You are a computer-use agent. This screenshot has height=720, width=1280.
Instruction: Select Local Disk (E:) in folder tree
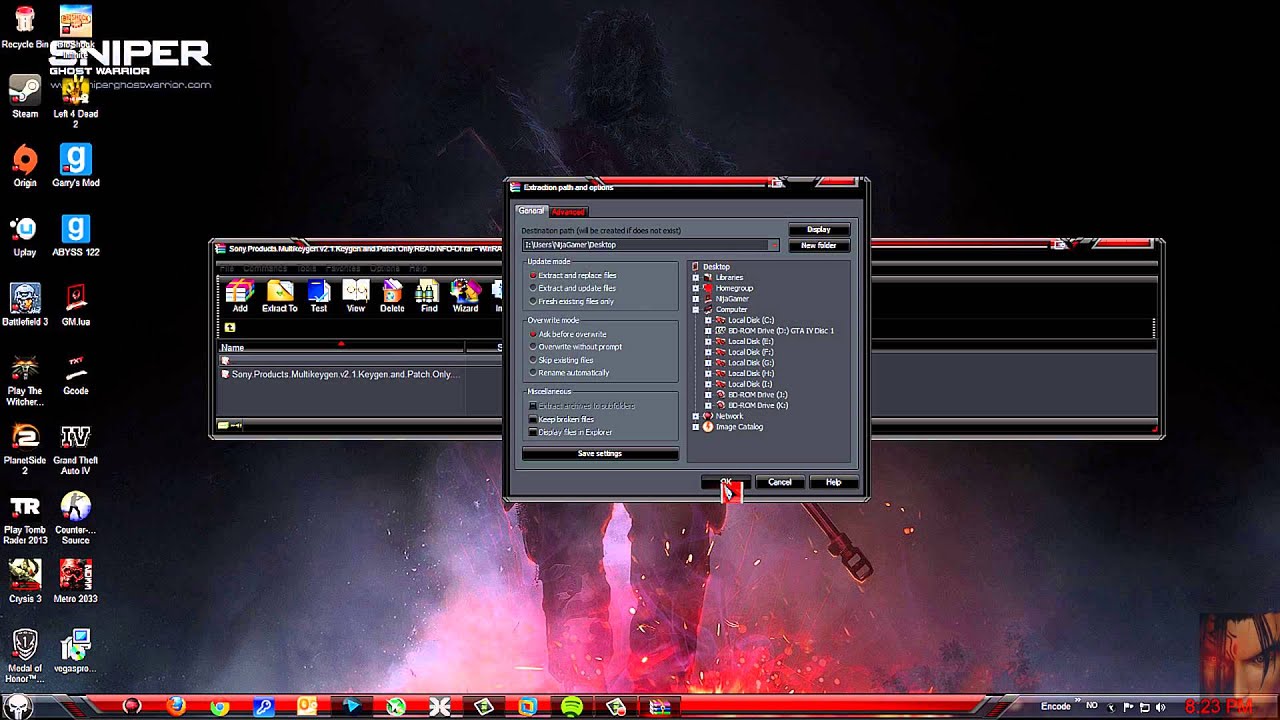pos(750,342)
